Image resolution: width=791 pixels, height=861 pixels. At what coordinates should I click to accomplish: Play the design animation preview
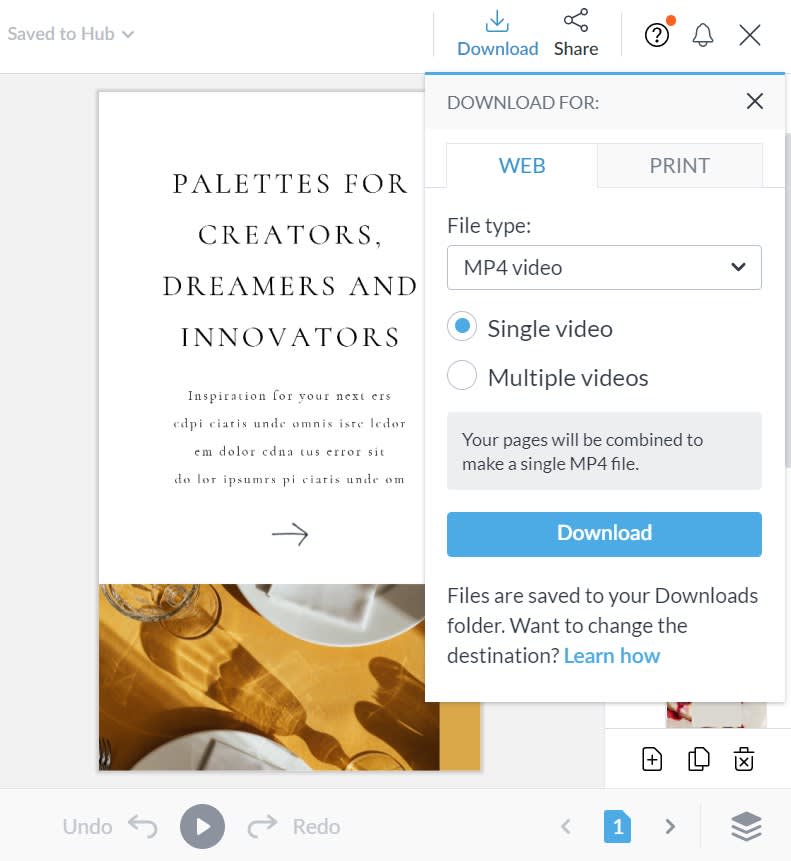pos(202,826)
